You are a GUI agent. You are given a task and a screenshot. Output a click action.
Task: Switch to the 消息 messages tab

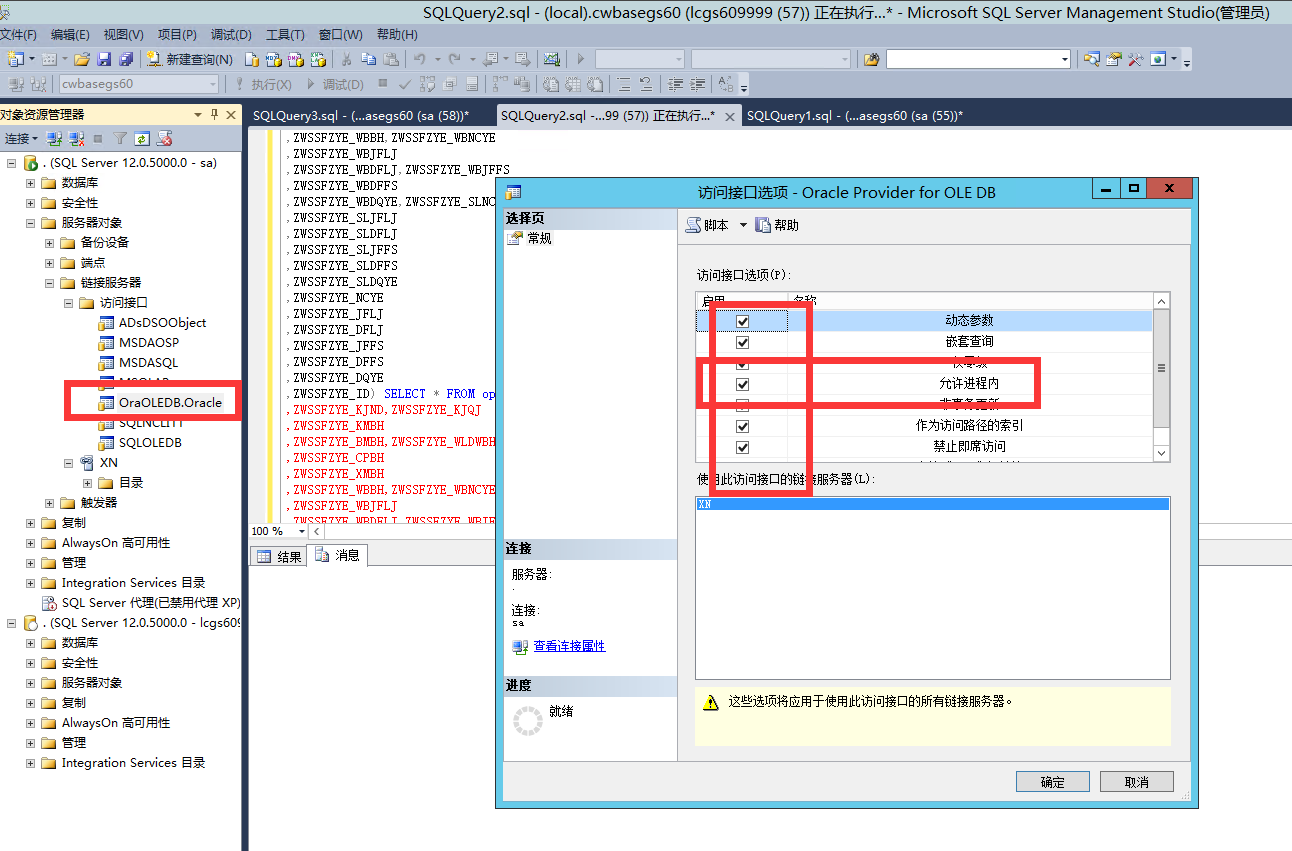click(x=337, y=556)
